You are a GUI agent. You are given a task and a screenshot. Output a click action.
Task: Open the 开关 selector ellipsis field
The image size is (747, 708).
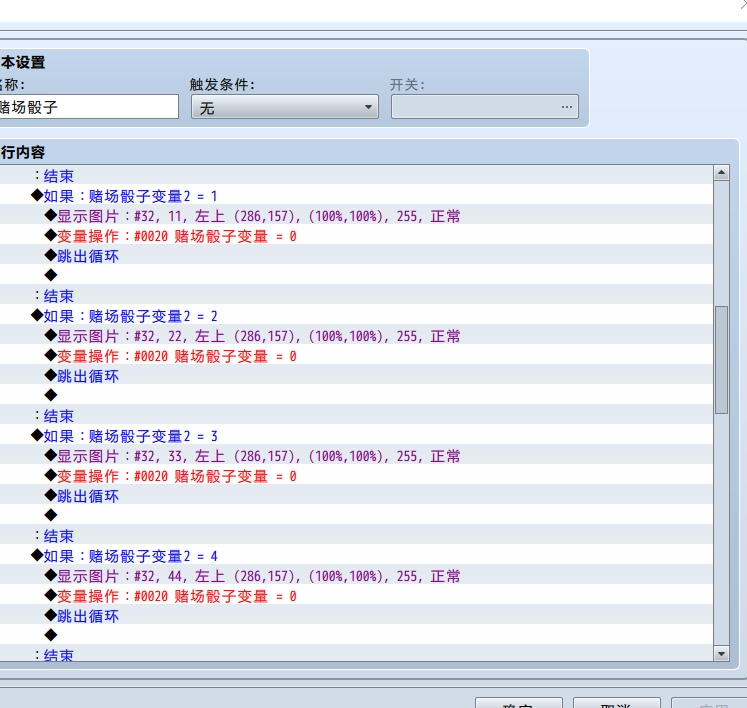pyautogui.click(x=485, y=107)
